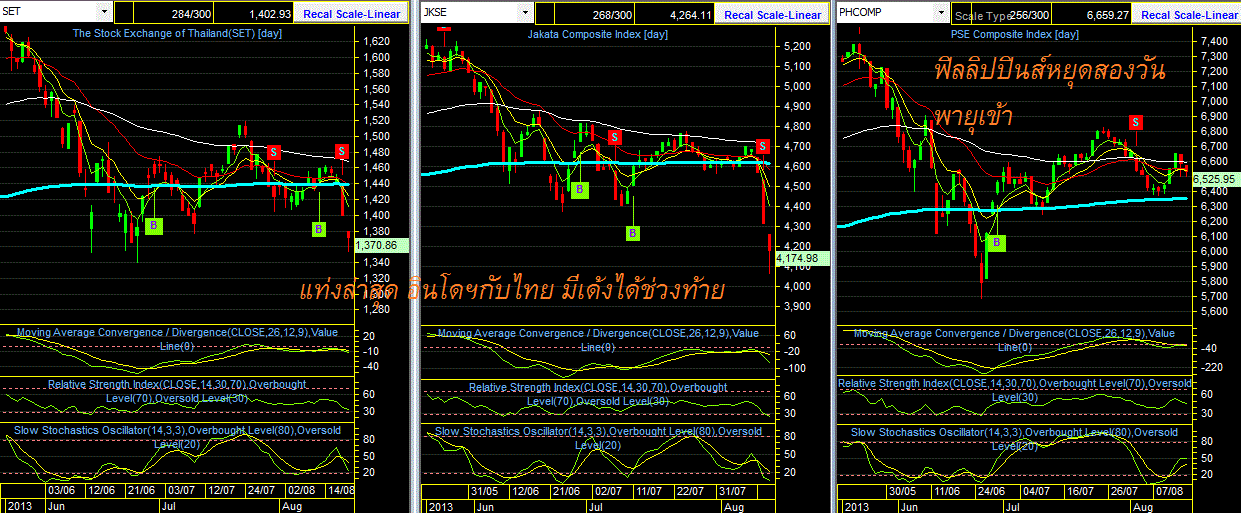
Task: Select lowest B marker in Jakarta chart
Action: (x=633, y=233)
